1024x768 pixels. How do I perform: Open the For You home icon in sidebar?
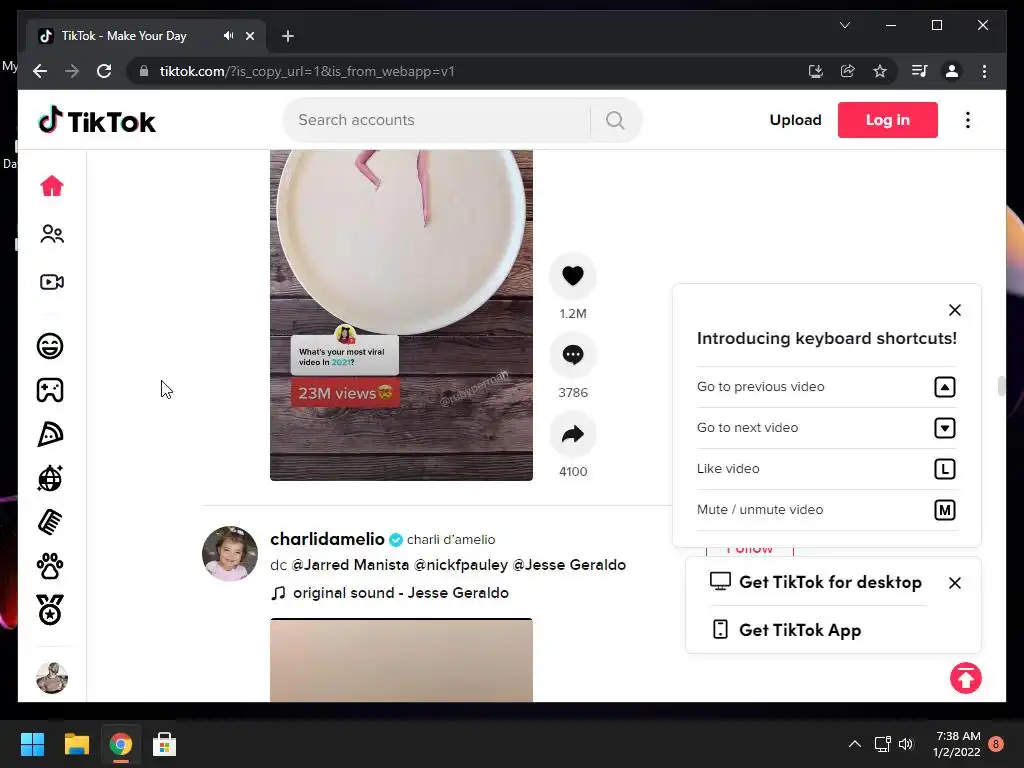(52, 186)
